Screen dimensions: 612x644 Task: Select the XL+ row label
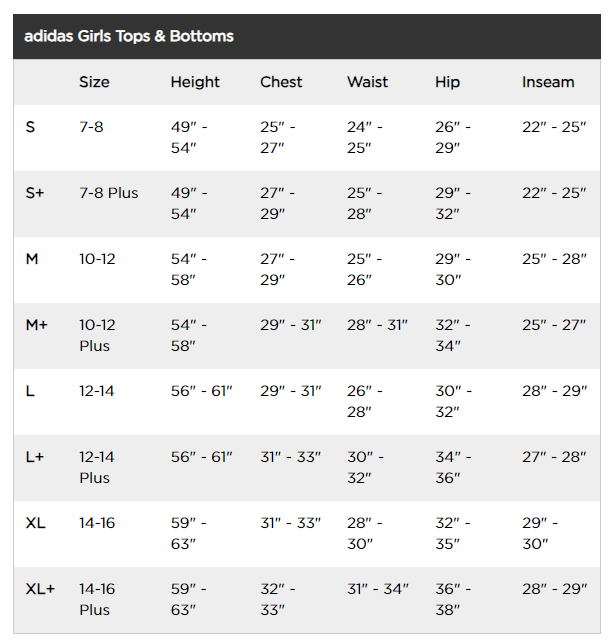click(x=40, y=589)
